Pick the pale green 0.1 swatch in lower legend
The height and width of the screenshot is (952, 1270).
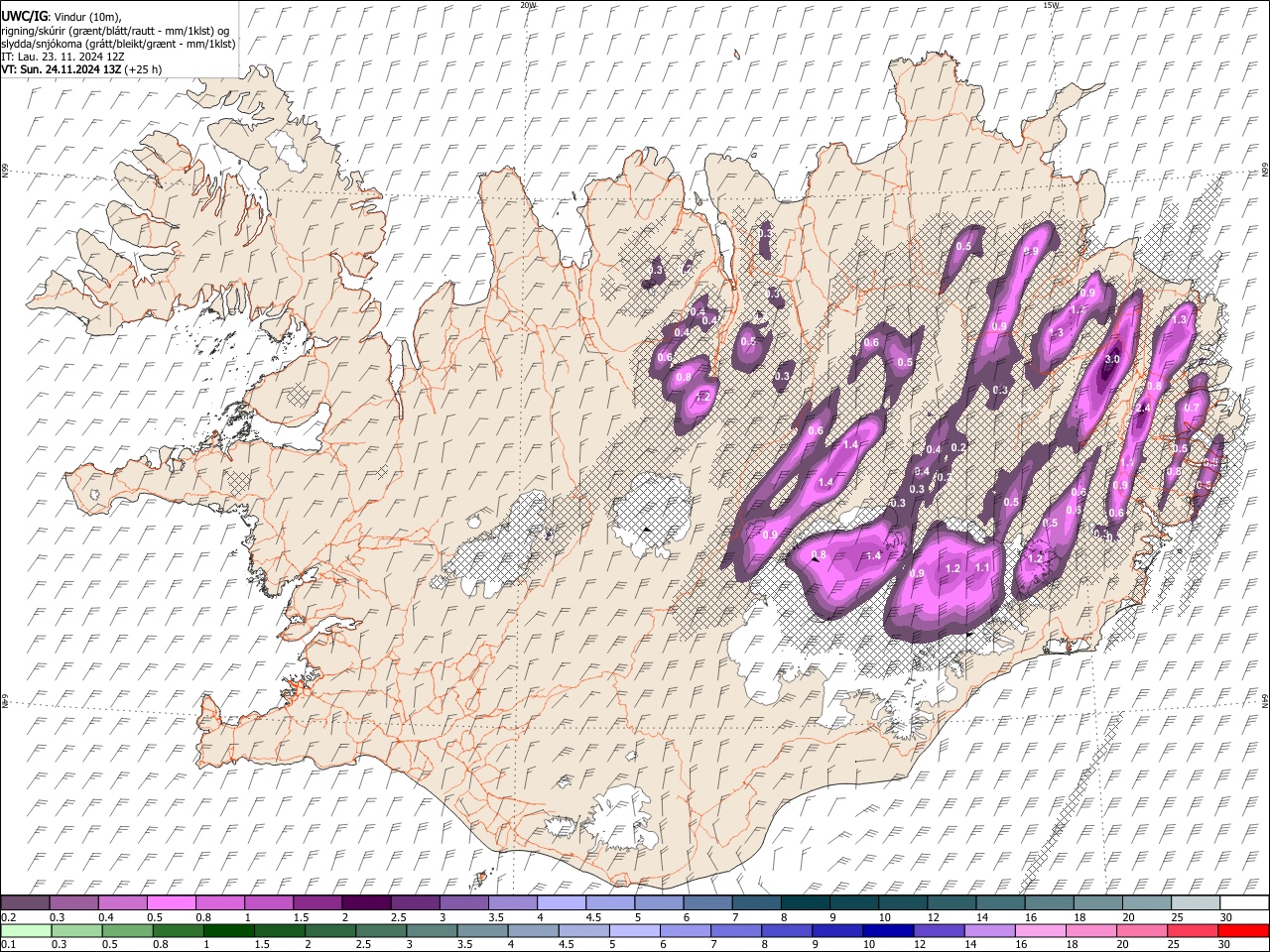pos(26,930)
